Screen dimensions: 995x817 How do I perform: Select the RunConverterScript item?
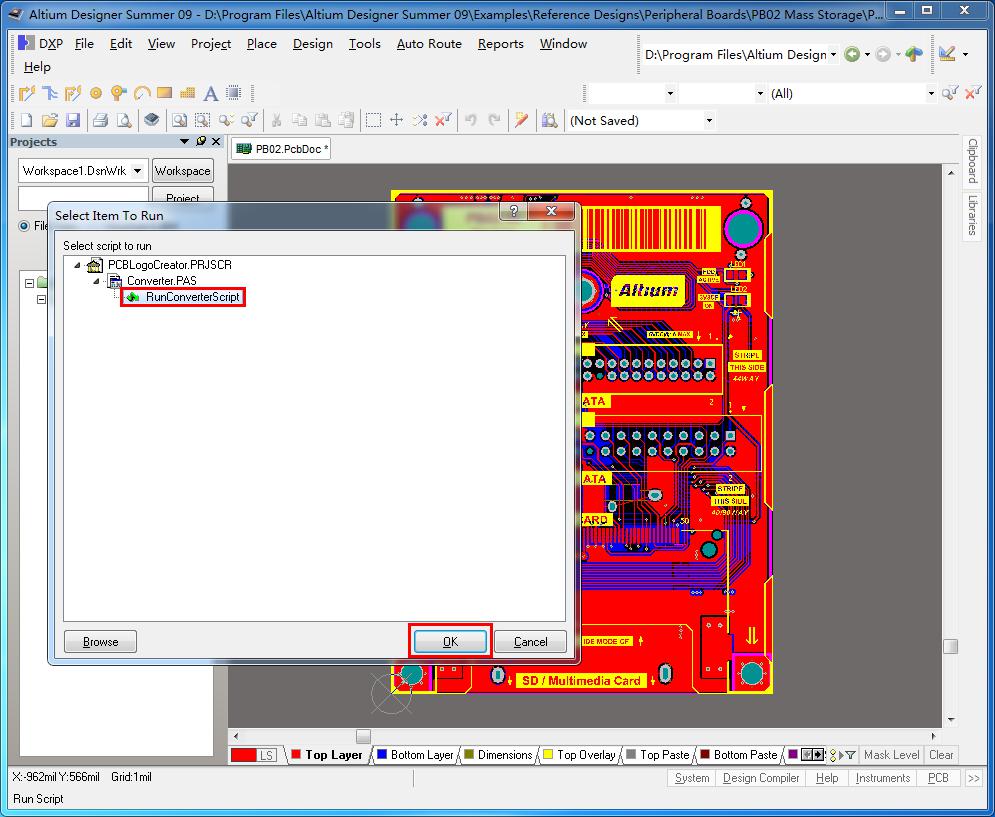coord(192,296)
